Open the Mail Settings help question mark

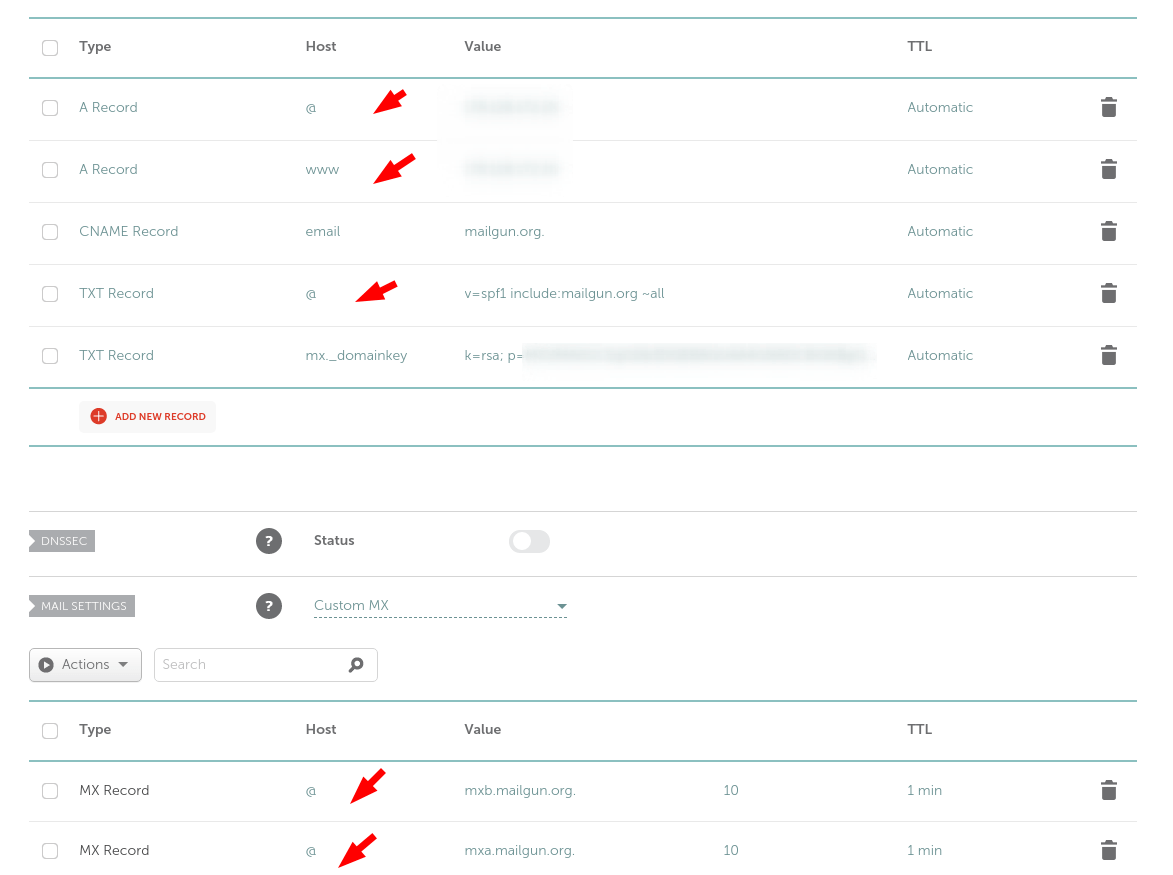coord(269,605)
